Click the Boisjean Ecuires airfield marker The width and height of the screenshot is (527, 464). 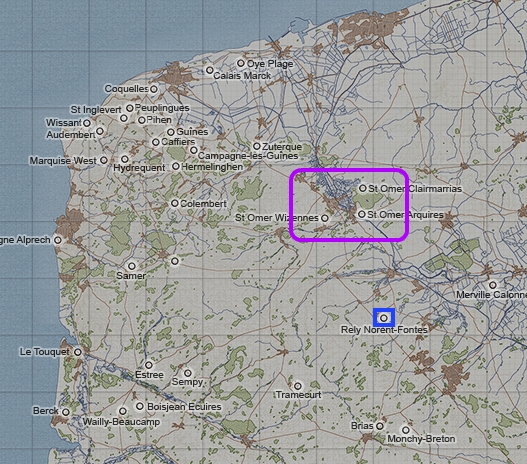coord(140,406)
